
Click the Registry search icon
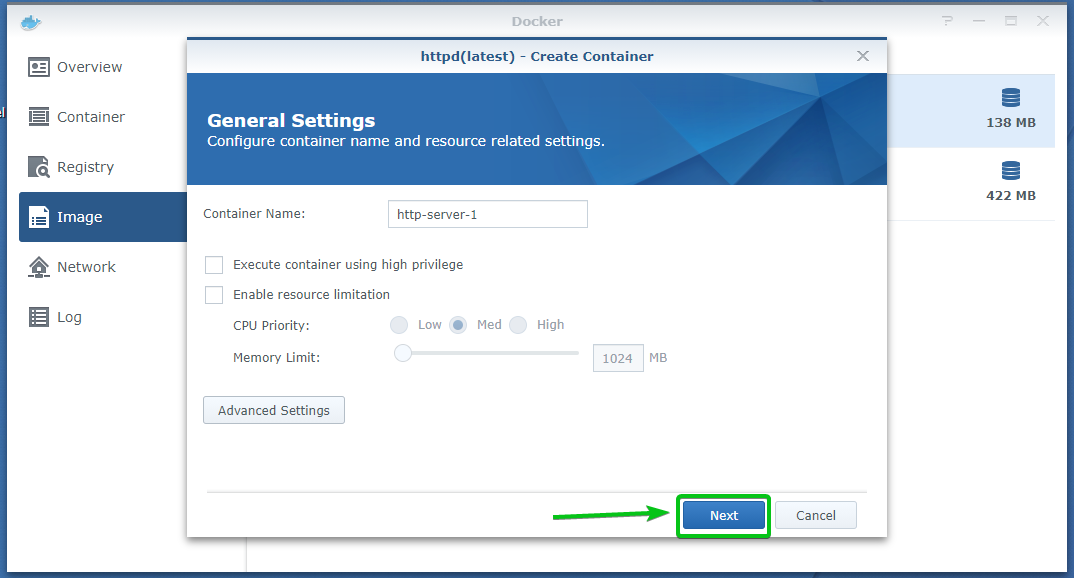[x=39, y=167]
